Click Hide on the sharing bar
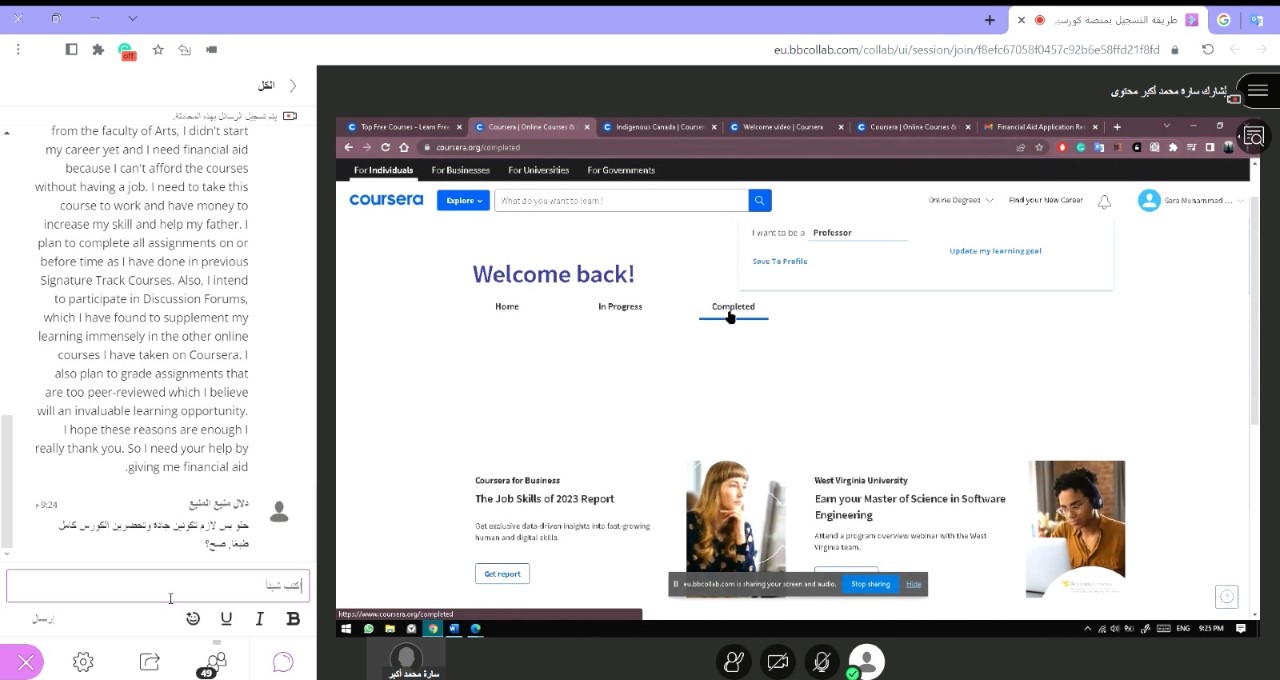This screenshot has height=680, width=1280. (913, 584)
